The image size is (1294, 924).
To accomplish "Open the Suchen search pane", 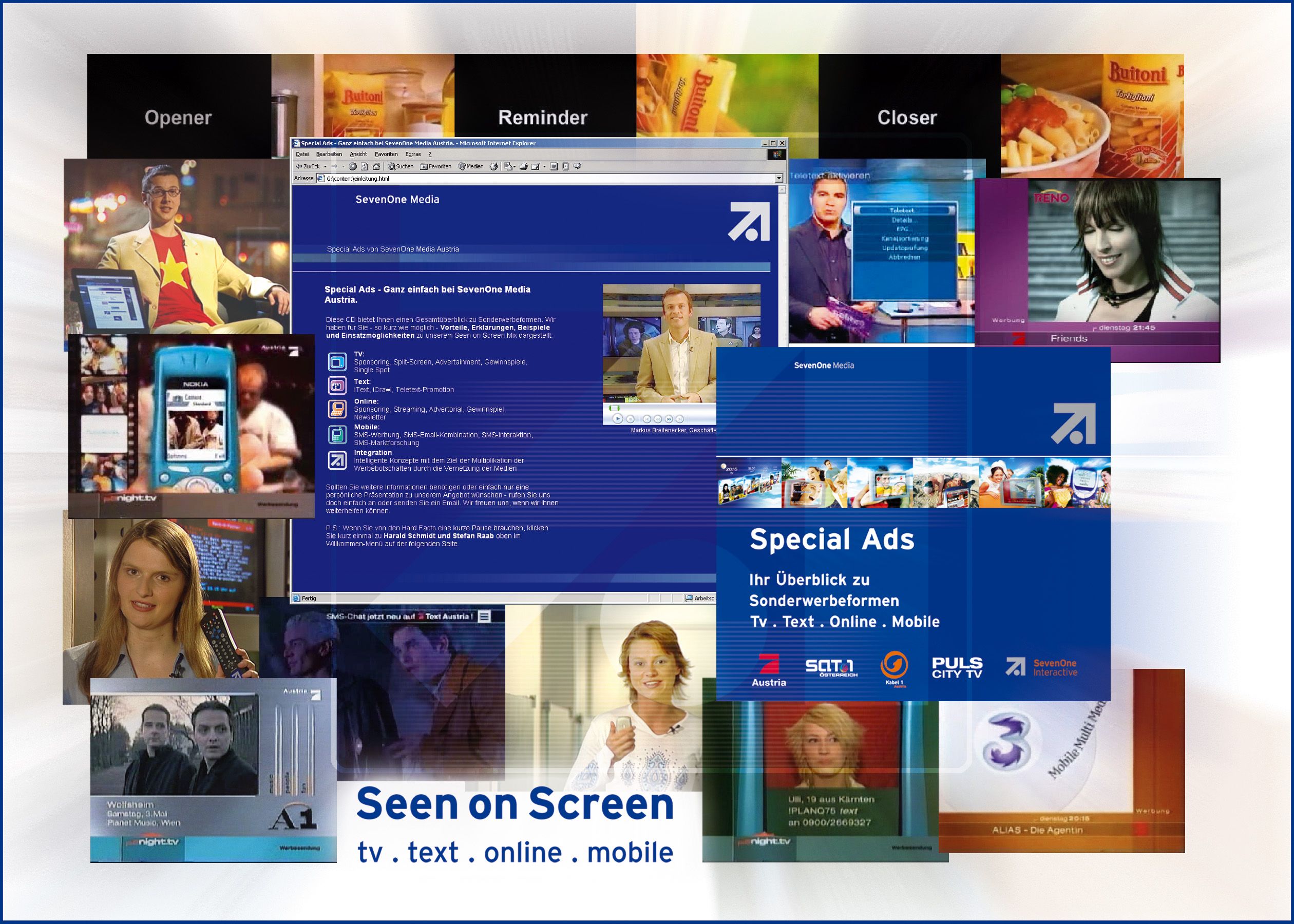I will pyautogui.click(x=401, y=166).
